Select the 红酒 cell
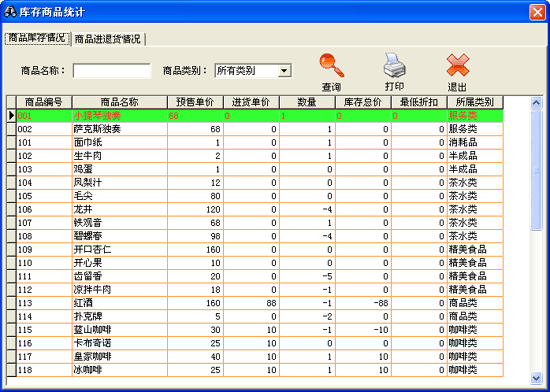 coord(120,303)
